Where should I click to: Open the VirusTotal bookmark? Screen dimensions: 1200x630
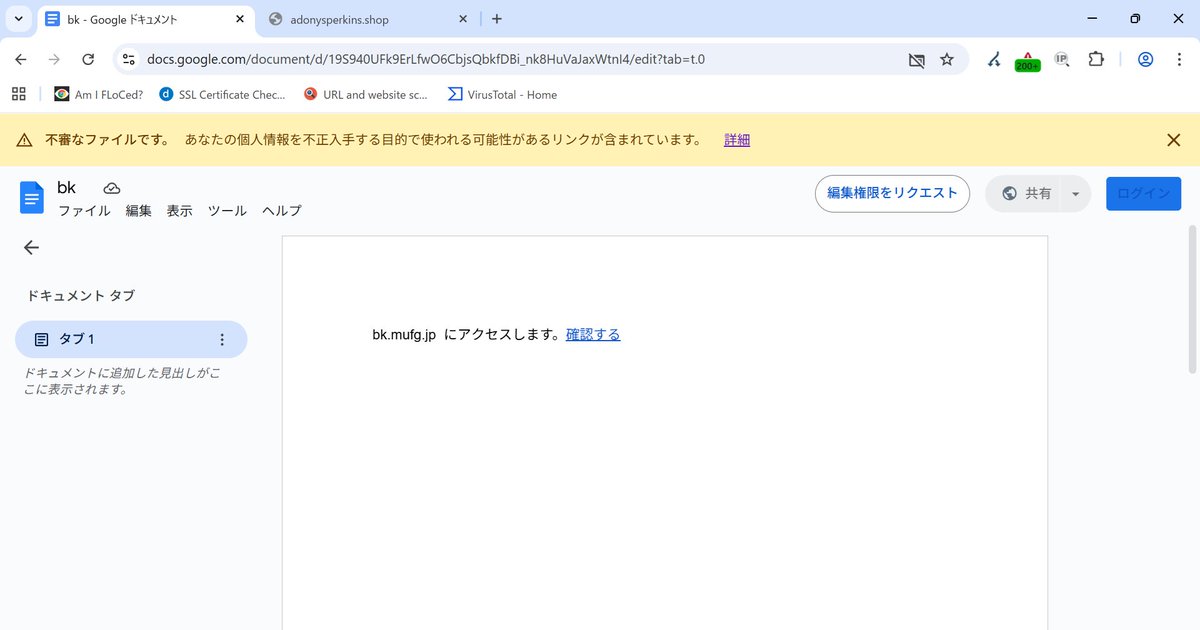pos(500,94)
